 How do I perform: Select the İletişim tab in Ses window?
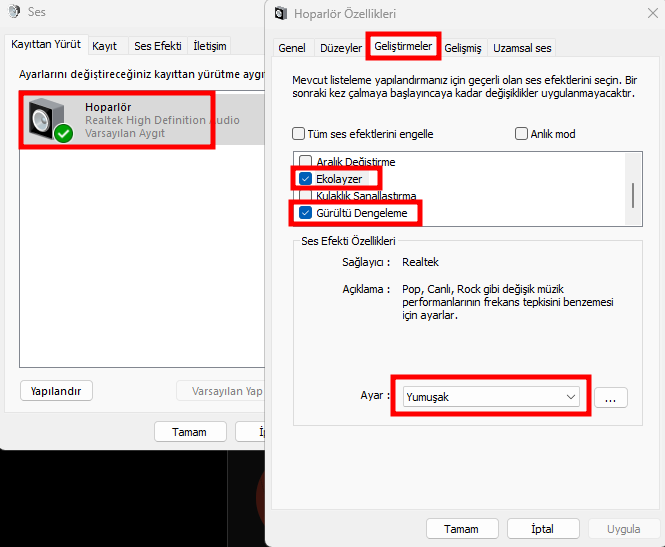pos(210,46)
